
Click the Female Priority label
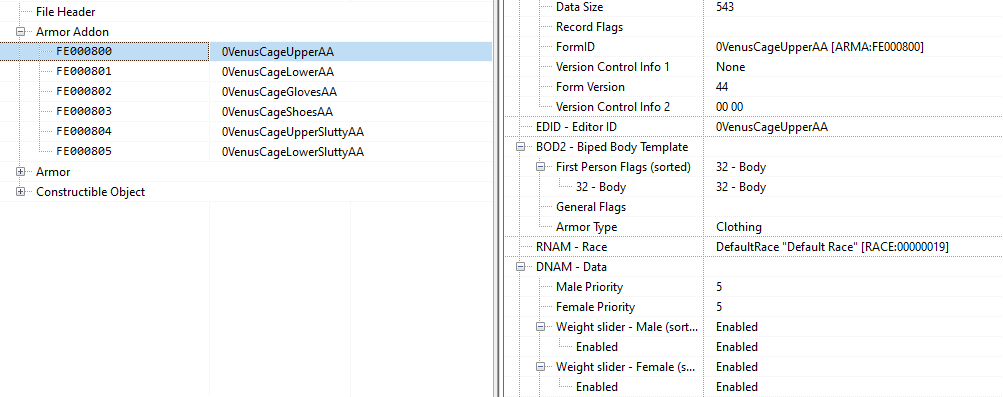pos(596,307)
